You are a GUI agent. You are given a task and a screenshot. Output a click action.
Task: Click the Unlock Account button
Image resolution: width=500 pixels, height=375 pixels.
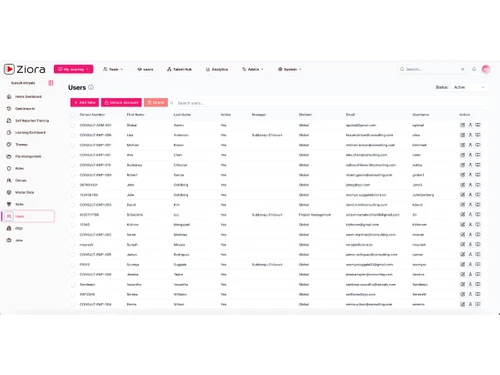[x=122, y=102]
